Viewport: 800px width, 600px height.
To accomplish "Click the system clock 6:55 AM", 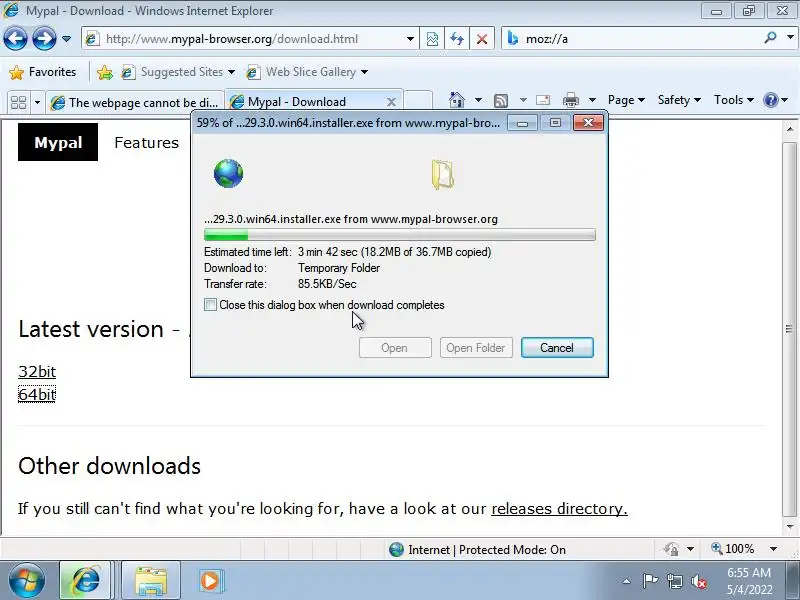I will (749, 572).
